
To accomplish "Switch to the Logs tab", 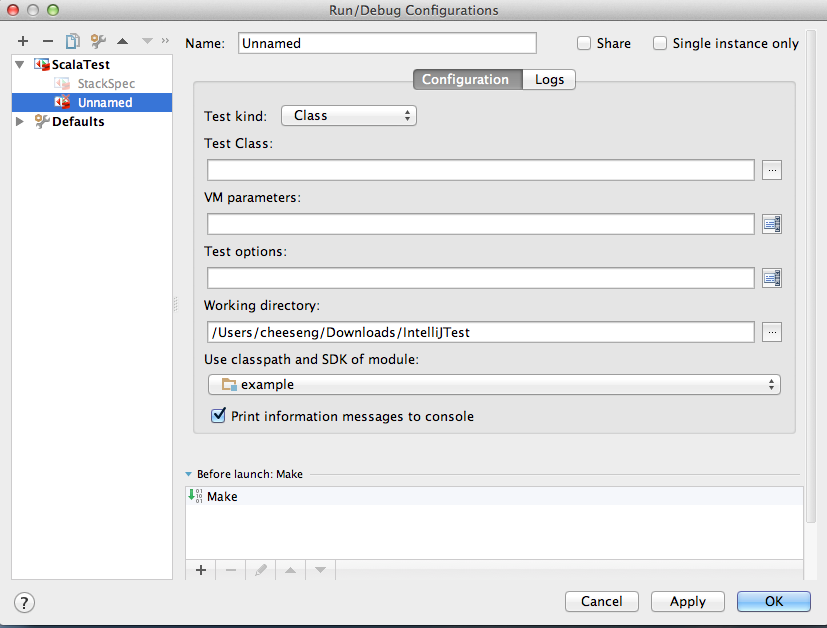I will pyautogui.click(x=549, y=79).
